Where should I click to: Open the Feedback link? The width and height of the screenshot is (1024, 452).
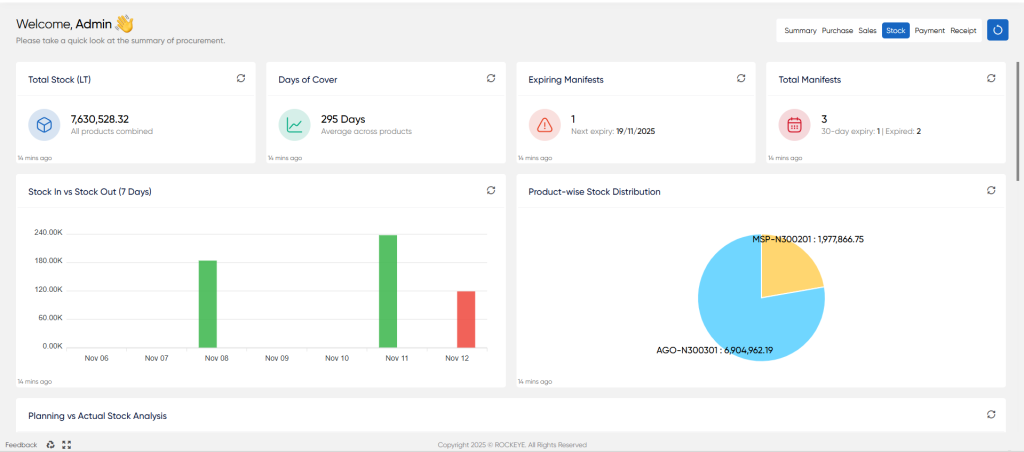point(22,445)
